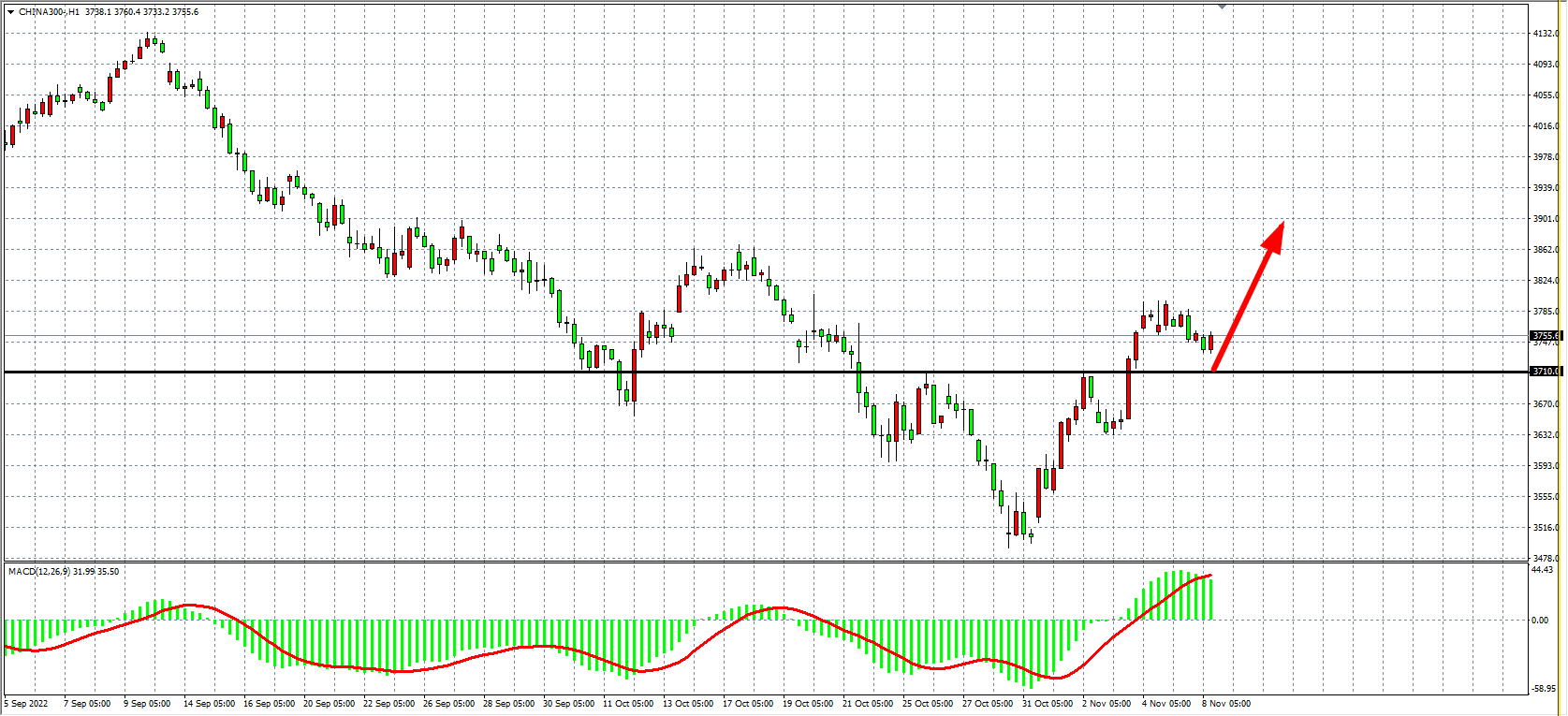Click the 0.00 level on MACD scale
Image resolution: width=1568 pixels, height=716 pixels.
click(1540, 620)
